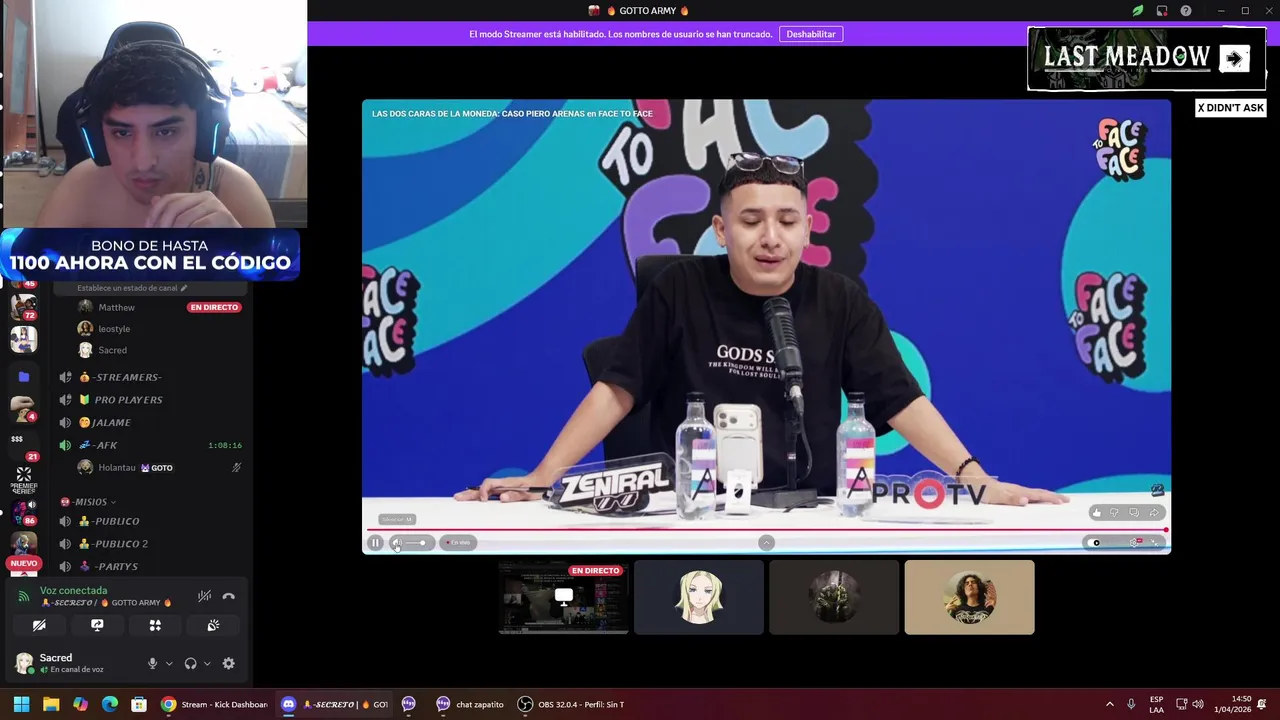Dislike the video with thumbs down
This screenshot has width=1280, height=720.
(x=1114, y=513)
